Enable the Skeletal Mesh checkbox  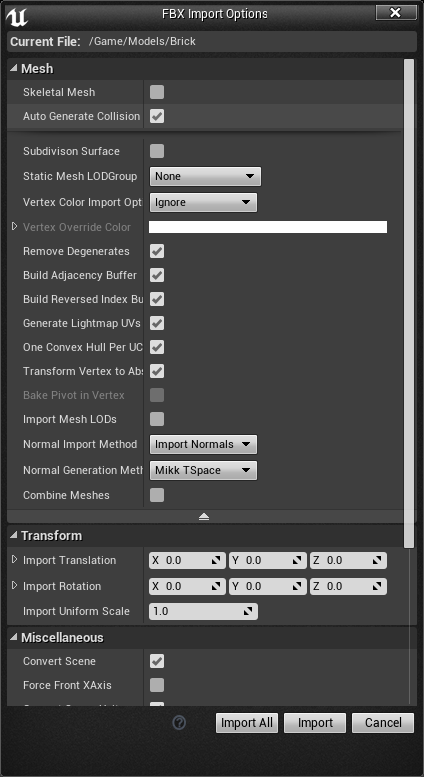tap(157, 92)
